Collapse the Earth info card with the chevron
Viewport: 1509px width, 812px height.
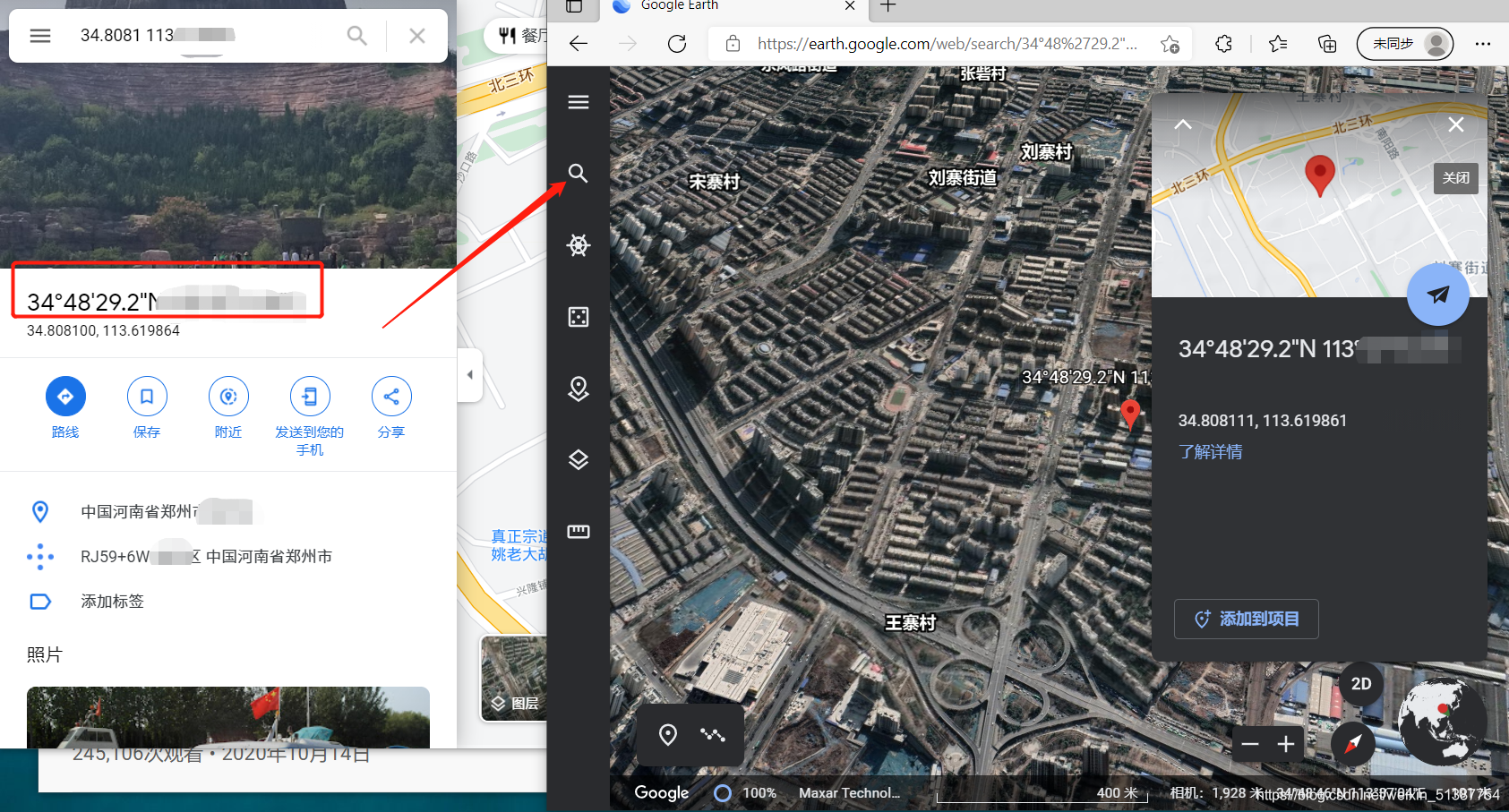click(x=1183, y=124)
